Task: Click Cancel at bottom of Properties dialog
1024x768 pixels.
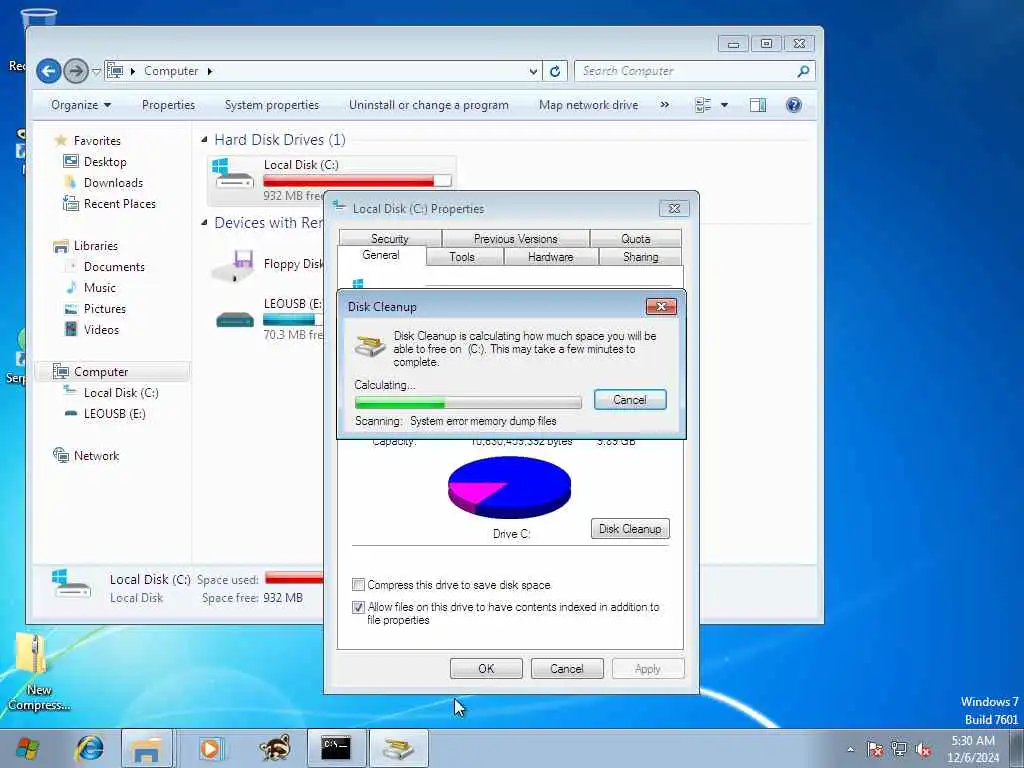Action: coord(567,669)
